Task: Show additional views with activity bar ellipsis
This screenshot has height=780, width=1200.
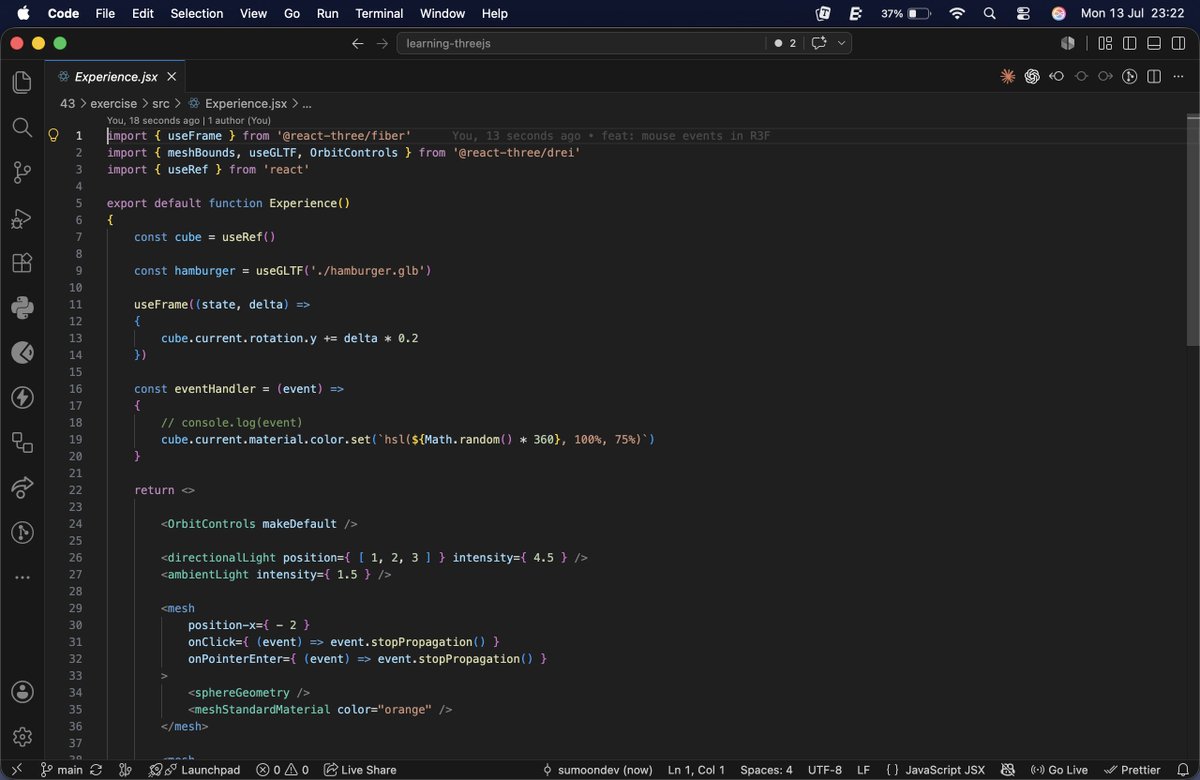Action: click(22, 577)
